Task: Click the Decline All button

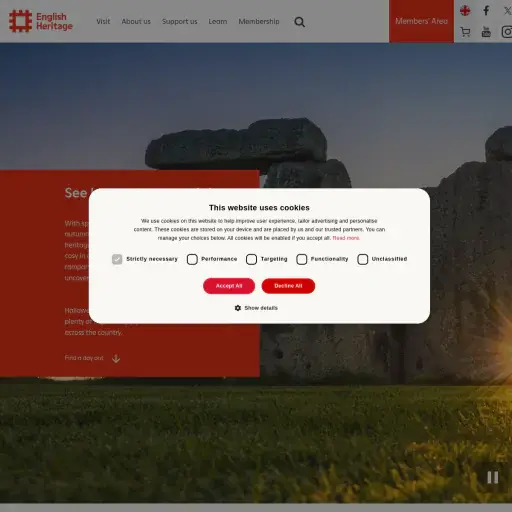Action: tap(288, 286)
